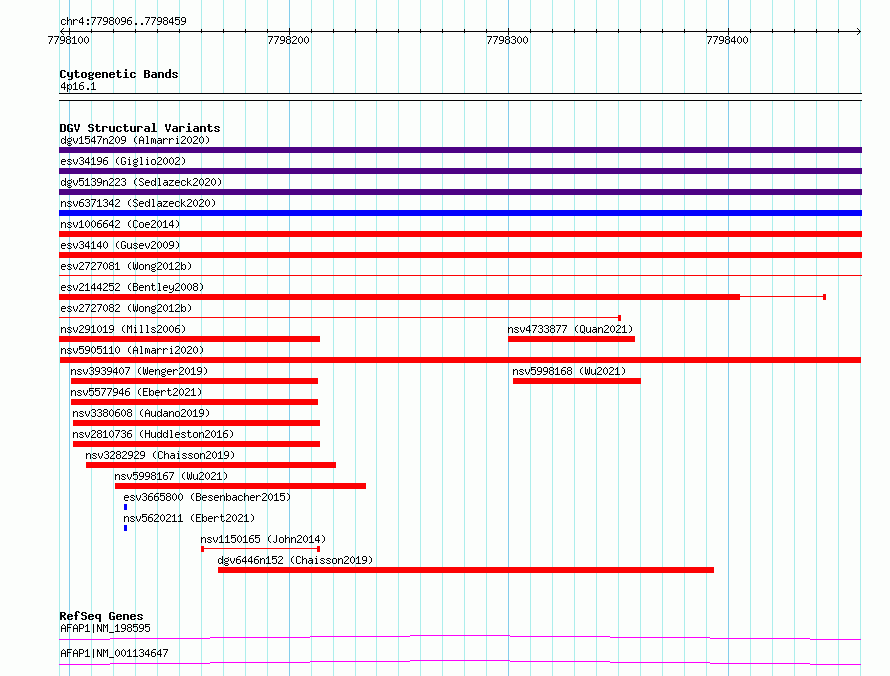
Task: Open nsv5577946 (Ebert2021) variant label
Action: point(136,392)
